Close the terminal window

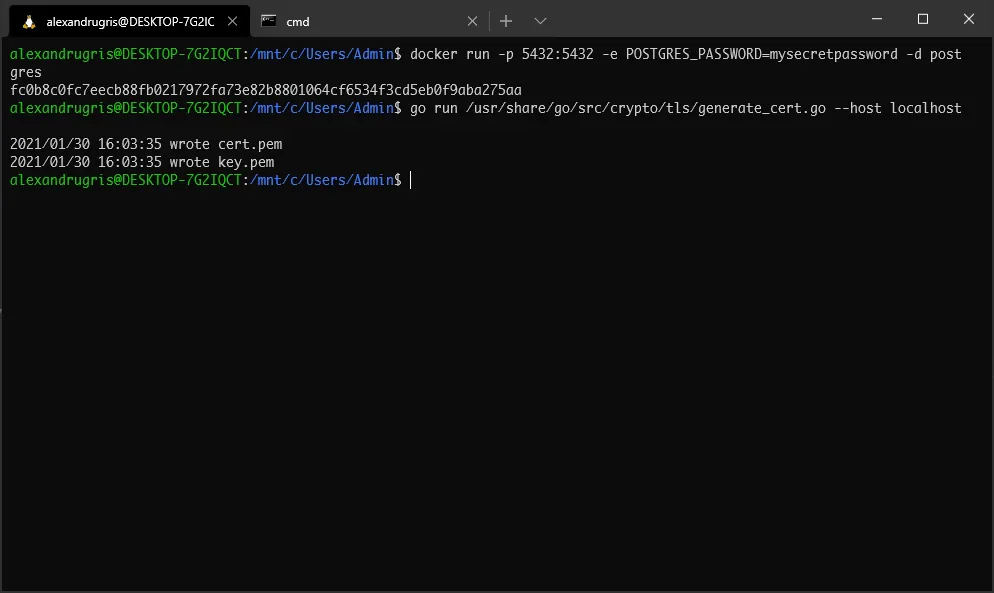(969, 19)
